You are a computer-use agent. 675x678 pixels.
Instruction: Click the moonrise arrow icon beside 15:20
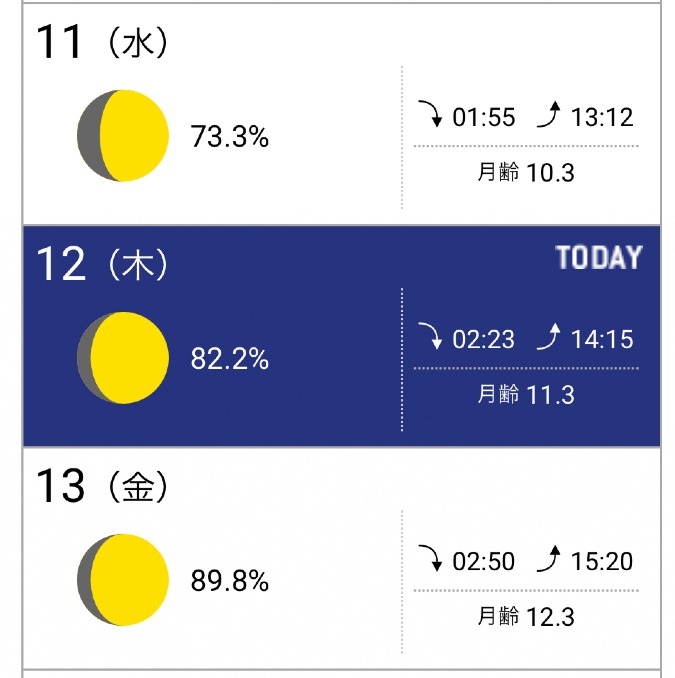pos(549,558)
